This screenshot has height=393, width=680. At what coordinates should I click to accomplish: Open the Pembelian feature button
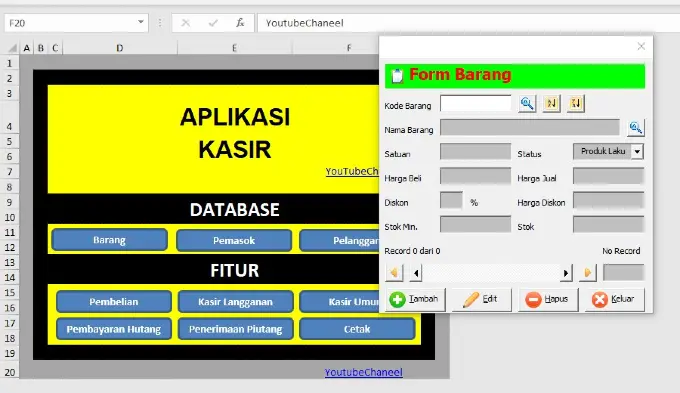pyautogui.click(x=114, y=301)
